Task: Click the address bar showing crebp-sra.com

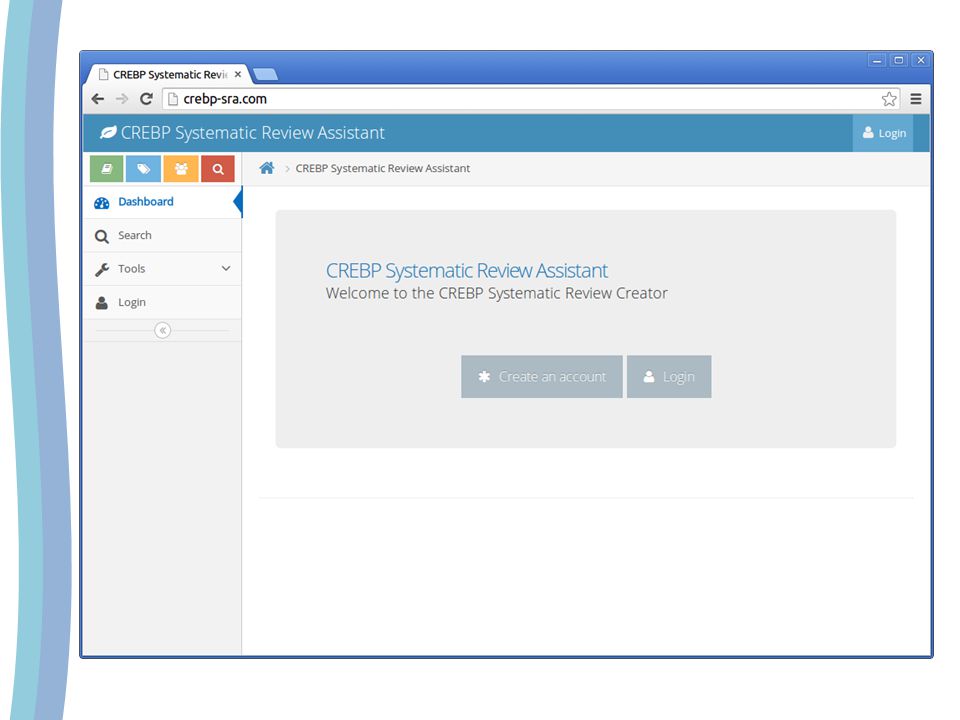Action: [530, 99]
